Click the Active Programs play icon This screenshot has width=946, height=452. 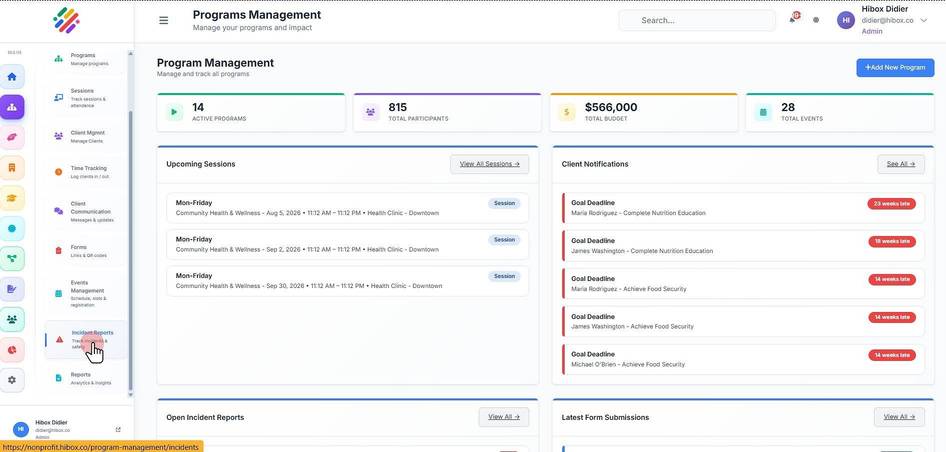[174, 112]
